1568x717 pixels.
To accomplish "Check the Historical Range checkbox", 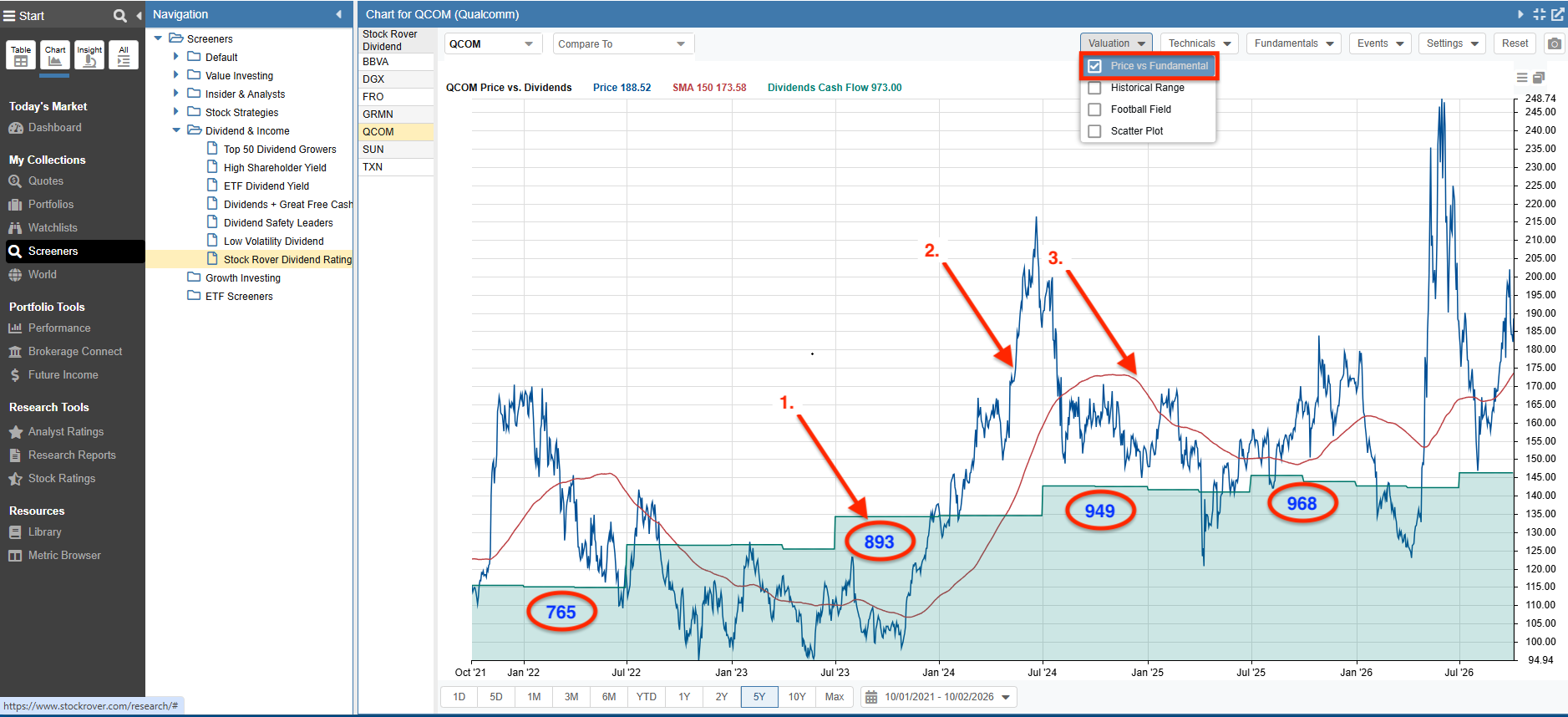I will pos(1094,88).
